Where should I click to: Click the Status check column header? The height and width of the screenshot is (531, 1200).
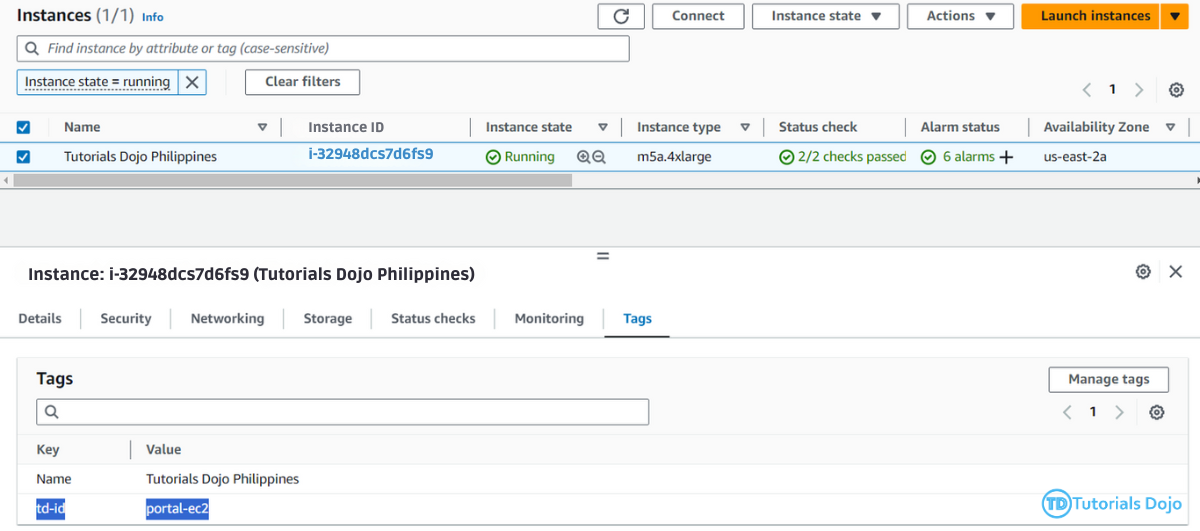(x=818, y=127)
